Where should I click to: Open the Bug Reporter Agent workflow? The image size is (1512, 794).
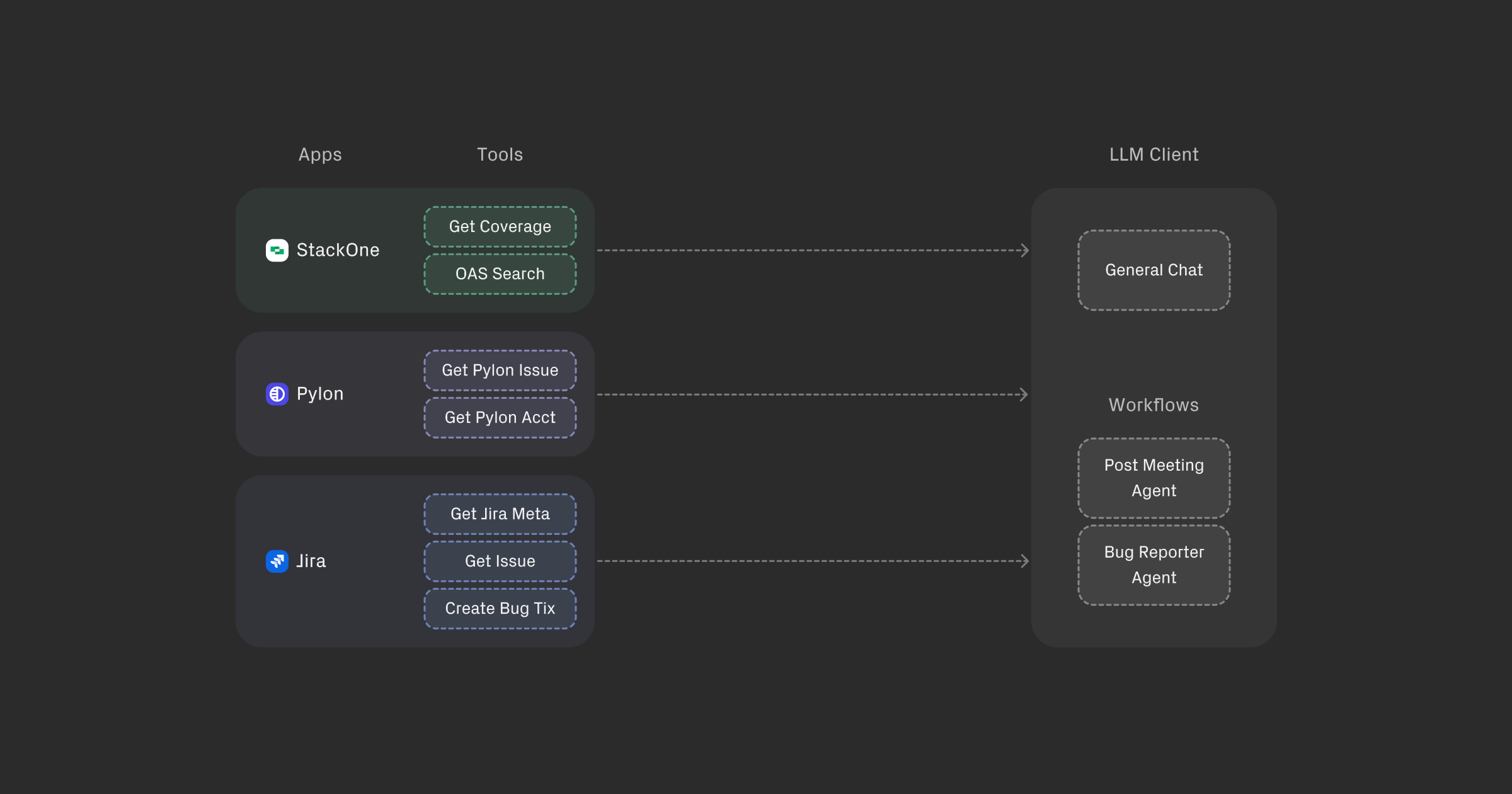point(1154,565)
